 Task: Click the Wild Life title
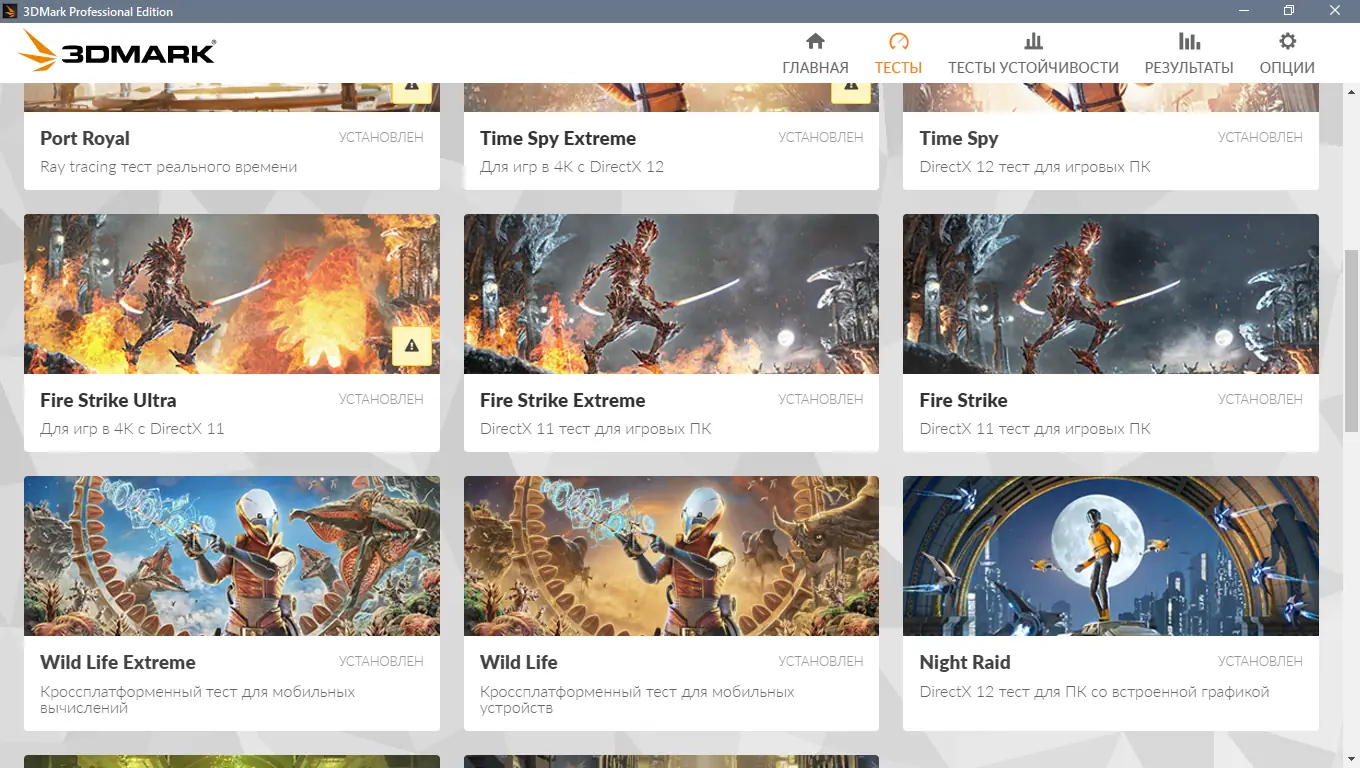pyautogui.click(x=519, y=662)
